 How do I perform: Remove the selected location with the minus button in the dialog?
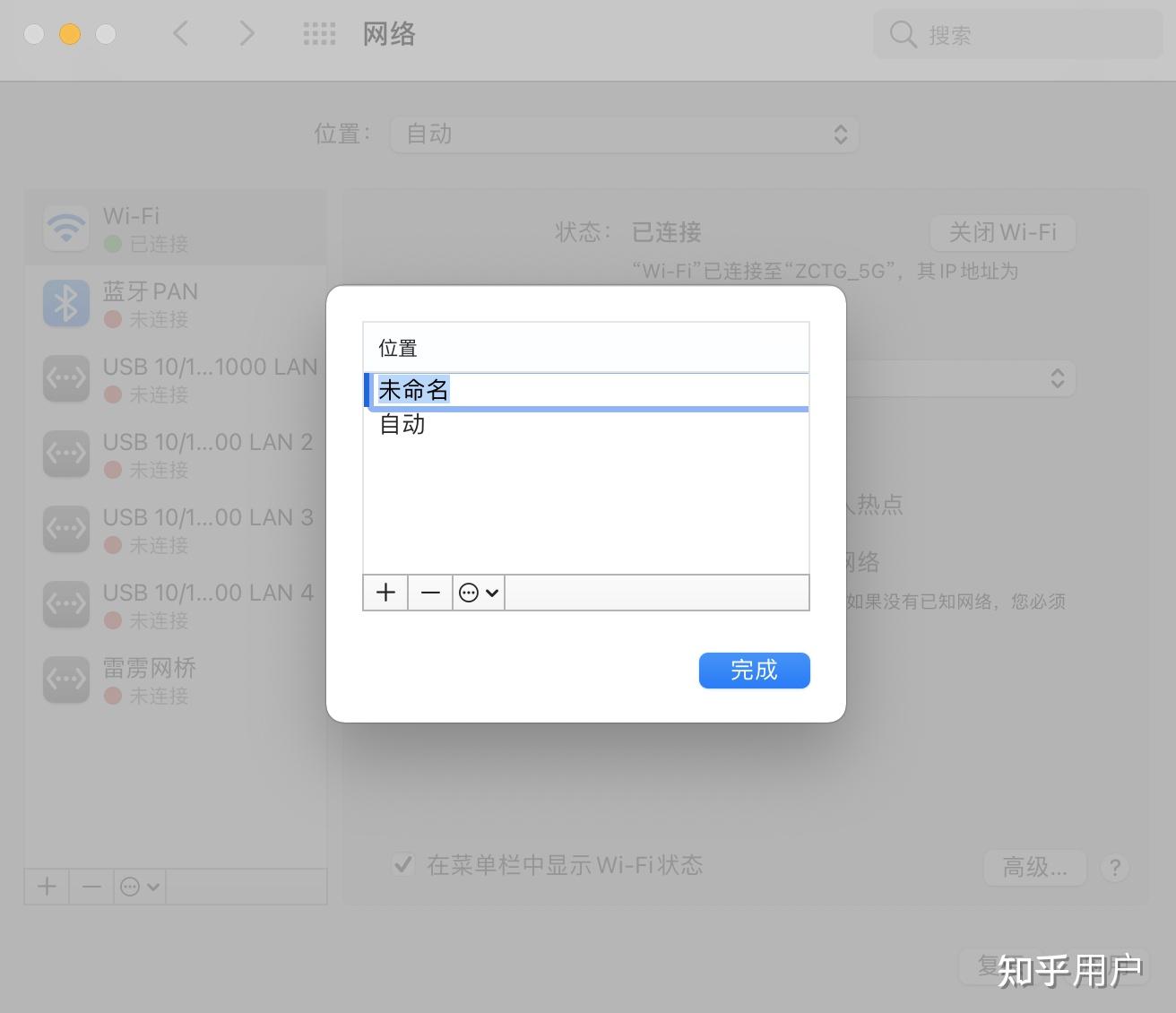click(x=430, y=593)
